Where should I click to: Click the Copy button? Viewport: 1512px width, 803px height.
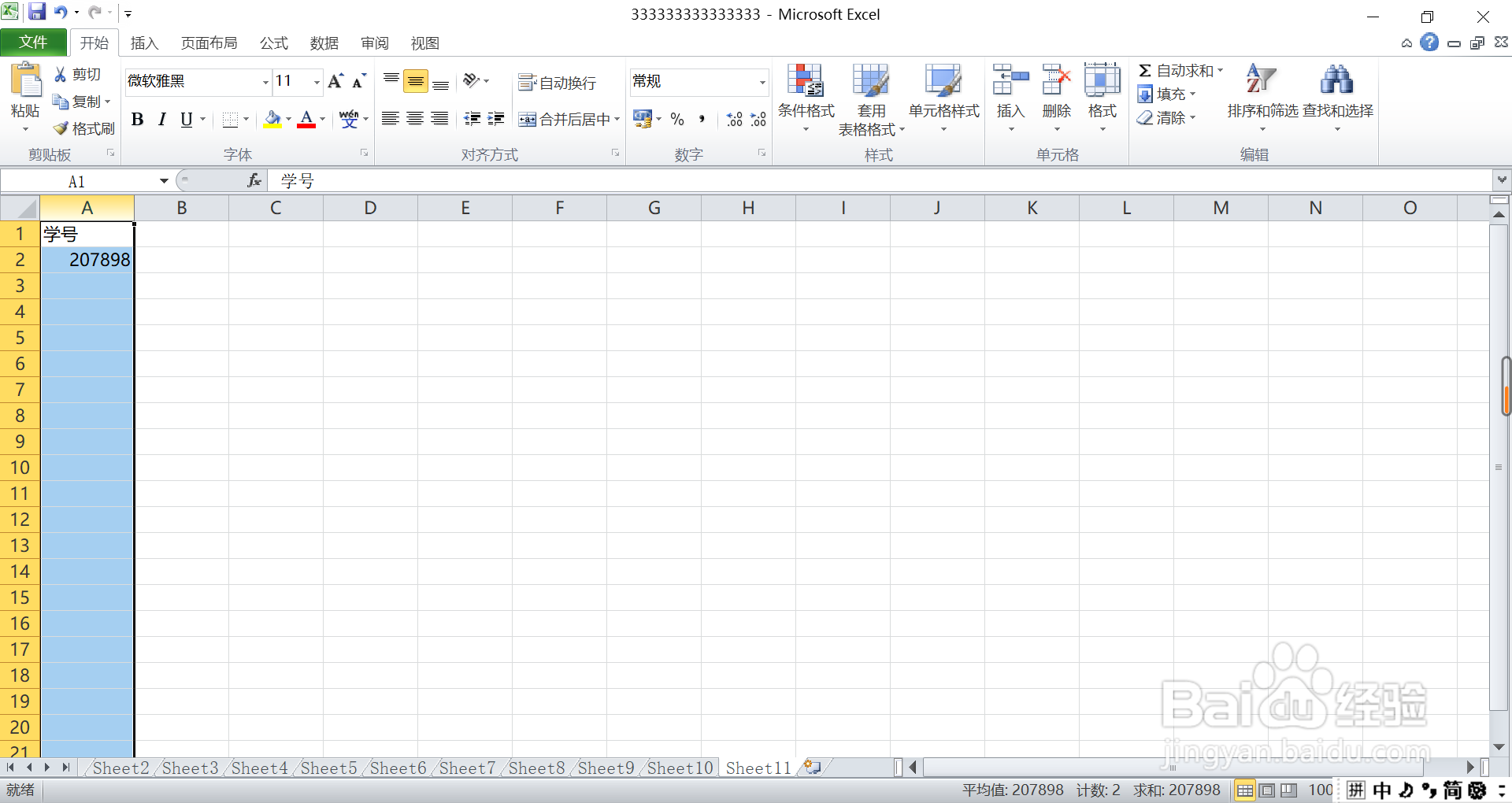click(x=77, y=102)
